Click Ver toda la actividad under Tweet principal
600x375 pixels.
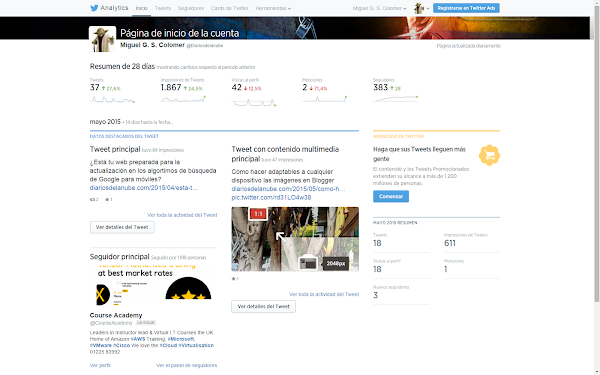(x=182, y=215)
